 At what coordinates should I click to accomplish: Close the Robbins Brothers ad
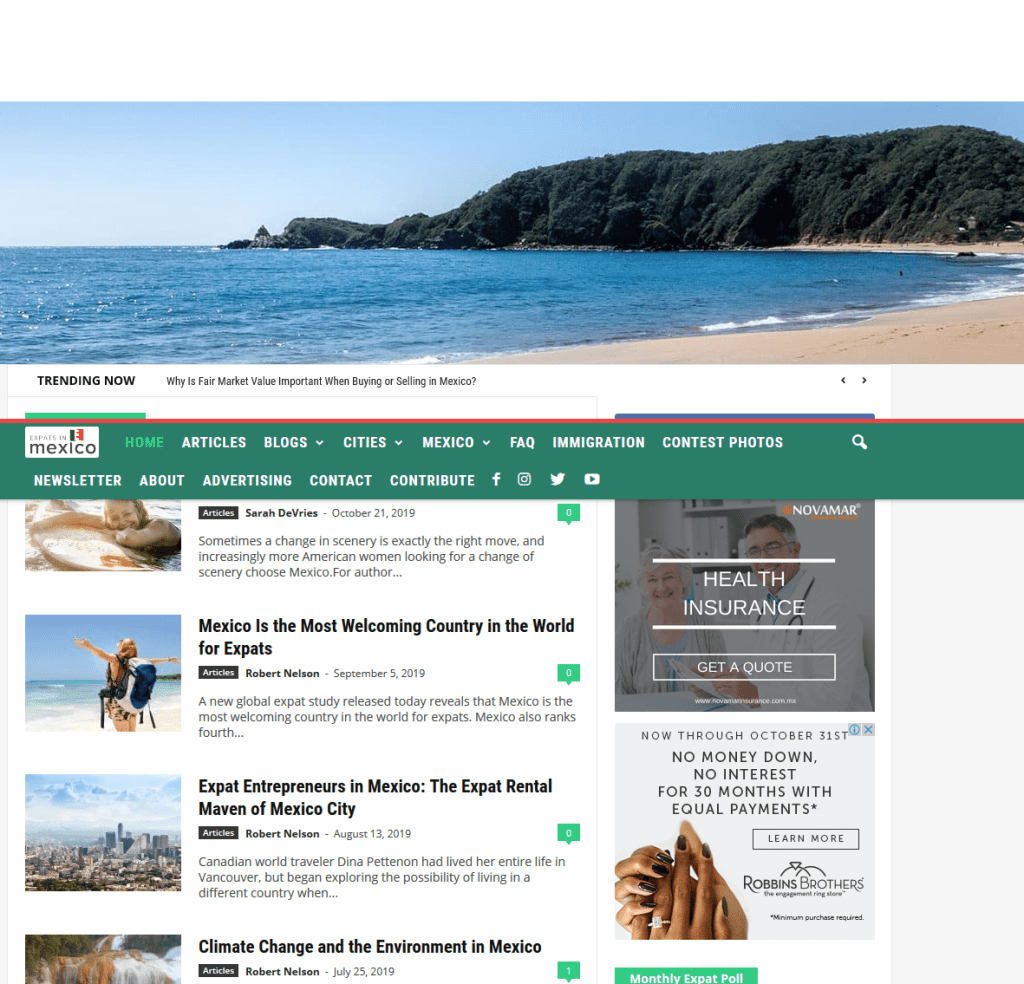tap(868, 730)
